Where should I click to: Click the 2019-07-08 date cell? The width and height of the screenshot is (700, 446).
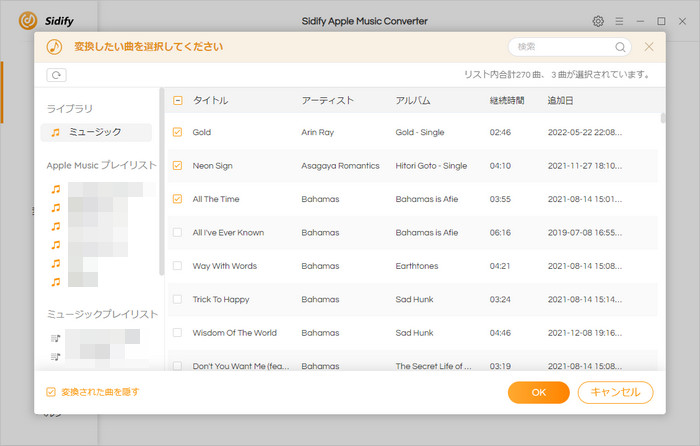[584, 233]
